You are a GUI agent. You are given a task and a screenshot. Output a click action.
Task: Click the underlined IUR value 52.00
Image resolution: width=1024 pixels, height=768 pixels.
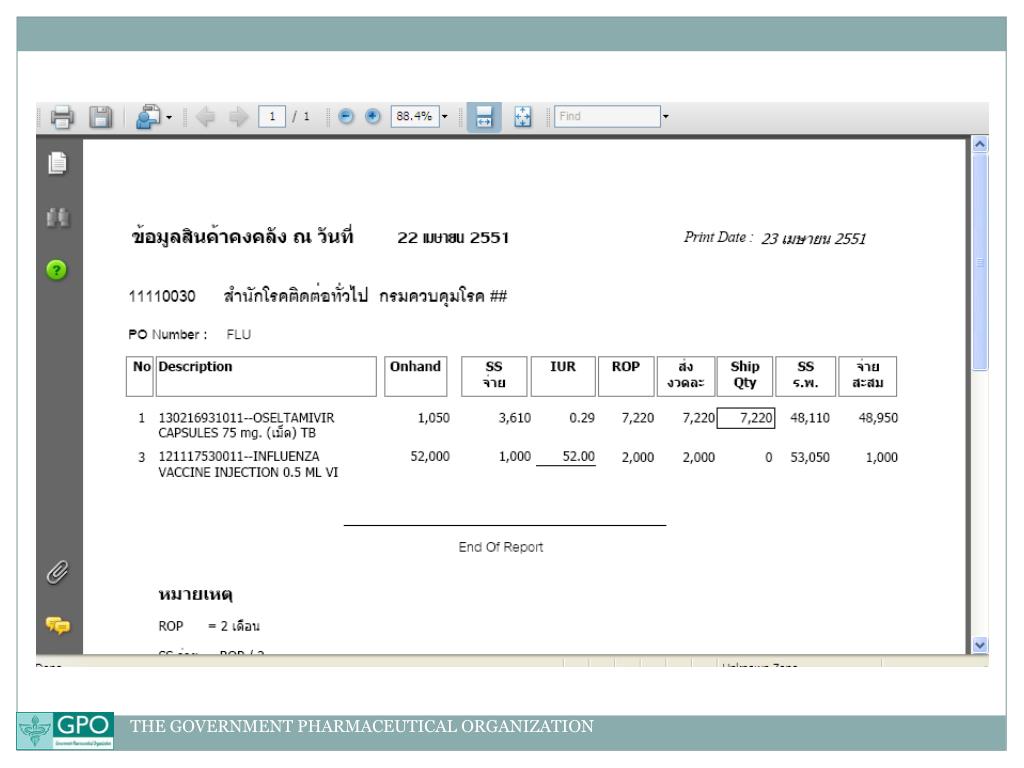(x=579, y=456)
